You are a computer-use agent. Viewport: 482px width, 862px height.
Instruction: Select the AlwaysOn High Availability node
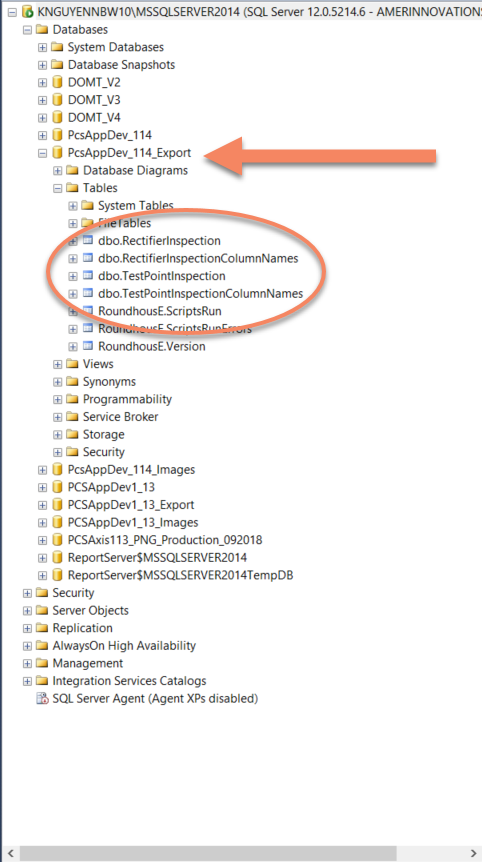pyautogui.click(x=124, y=645)
